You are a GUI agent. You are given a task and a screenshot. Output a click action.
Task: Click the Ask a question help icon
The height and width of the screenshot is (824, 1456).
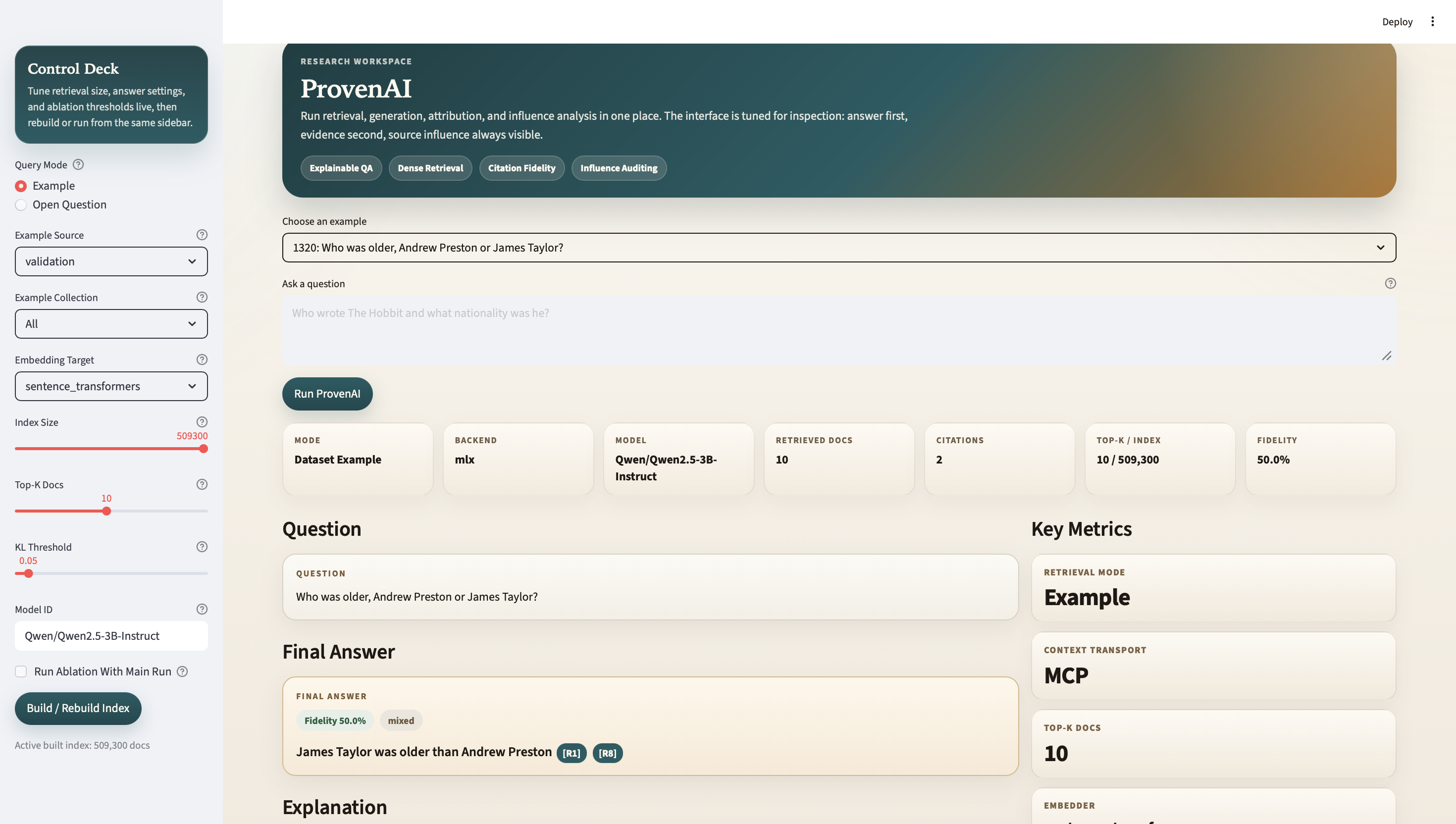click(x=1390, y=284)
